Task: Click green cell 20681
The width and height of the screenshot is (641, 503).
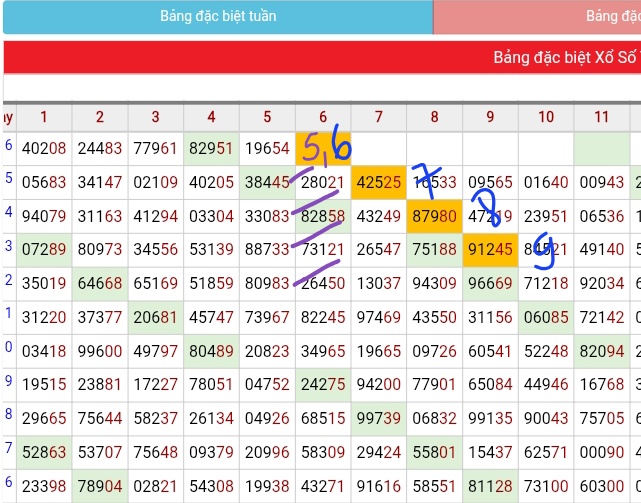Action: point(155,317)
